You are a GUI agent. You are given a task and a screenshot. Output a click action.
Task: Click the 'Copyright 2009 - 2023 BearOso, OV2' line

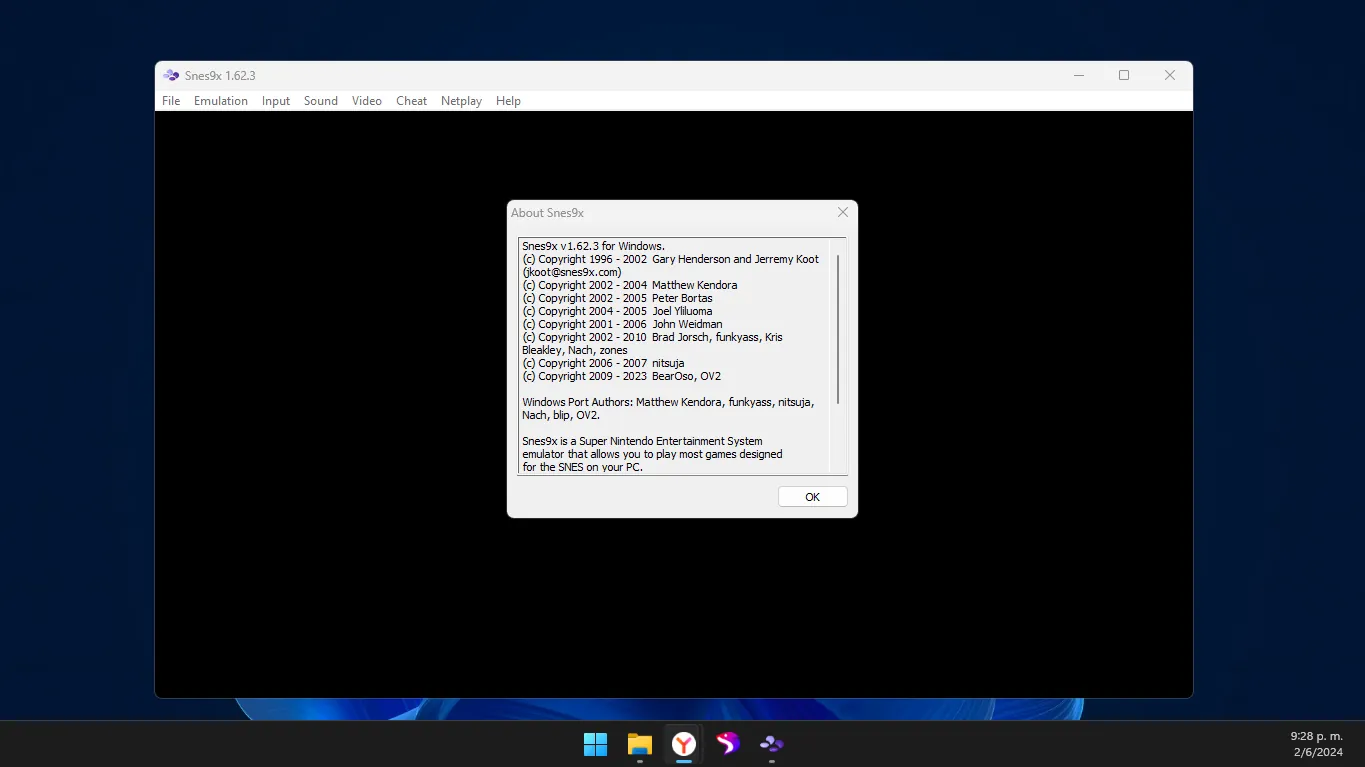(x=621, y=376)
